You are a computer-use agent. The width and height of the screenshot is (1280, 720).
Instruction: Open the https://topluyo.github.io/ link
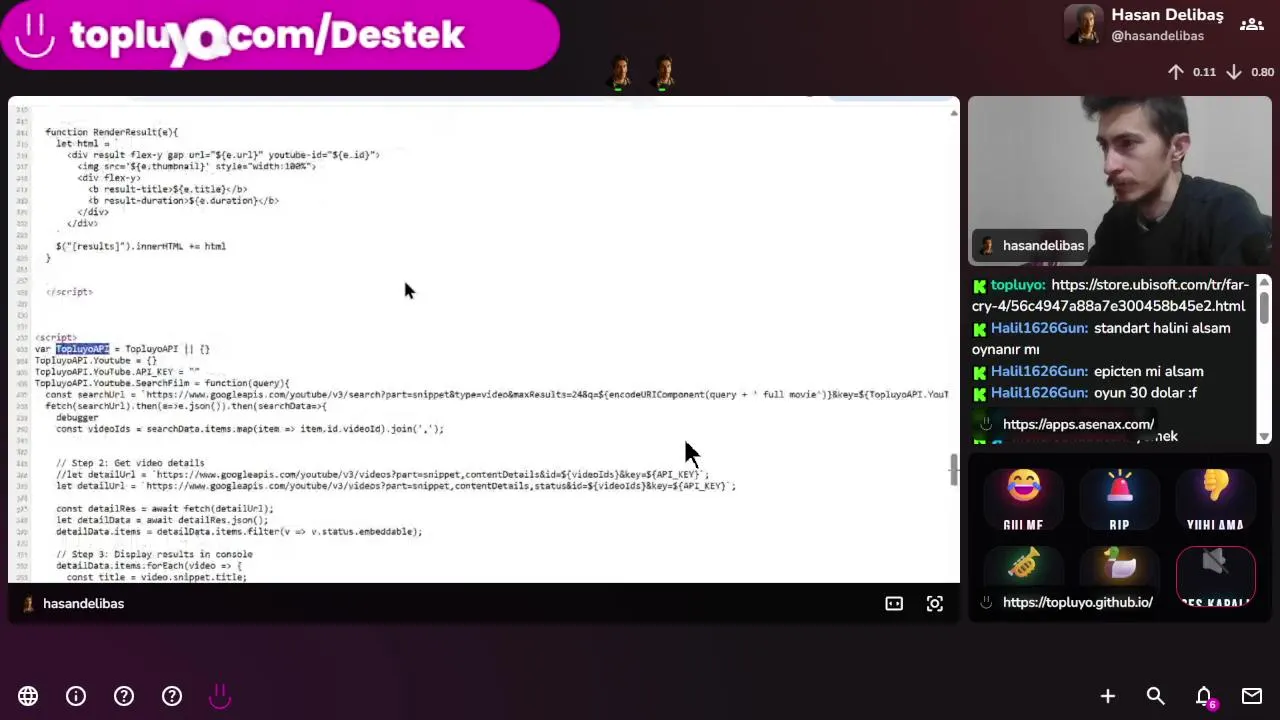[x=1078, y=602]
